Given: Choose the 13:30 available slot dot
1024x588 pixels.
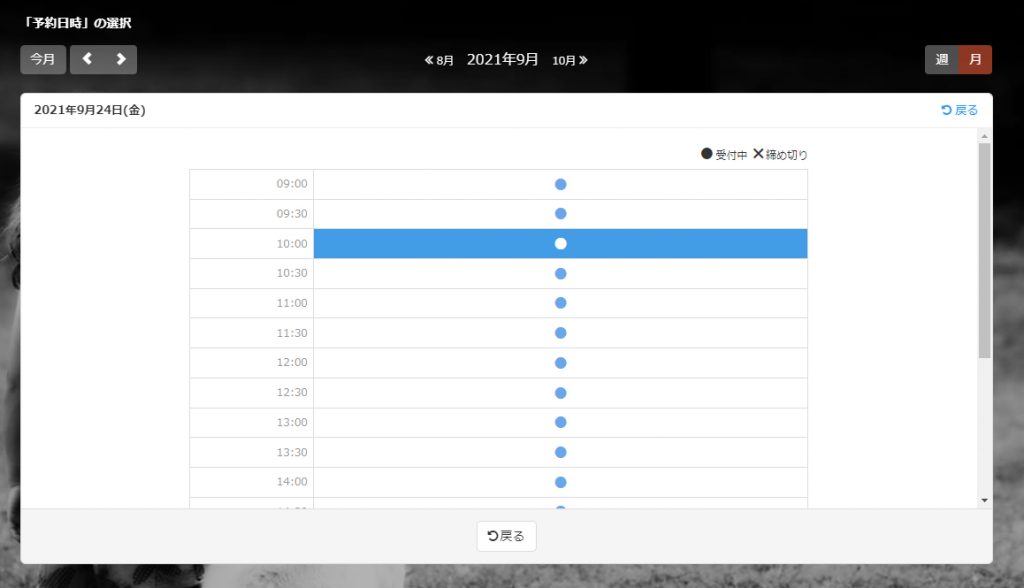Looking at the screenshot, I should pos(560,452).
